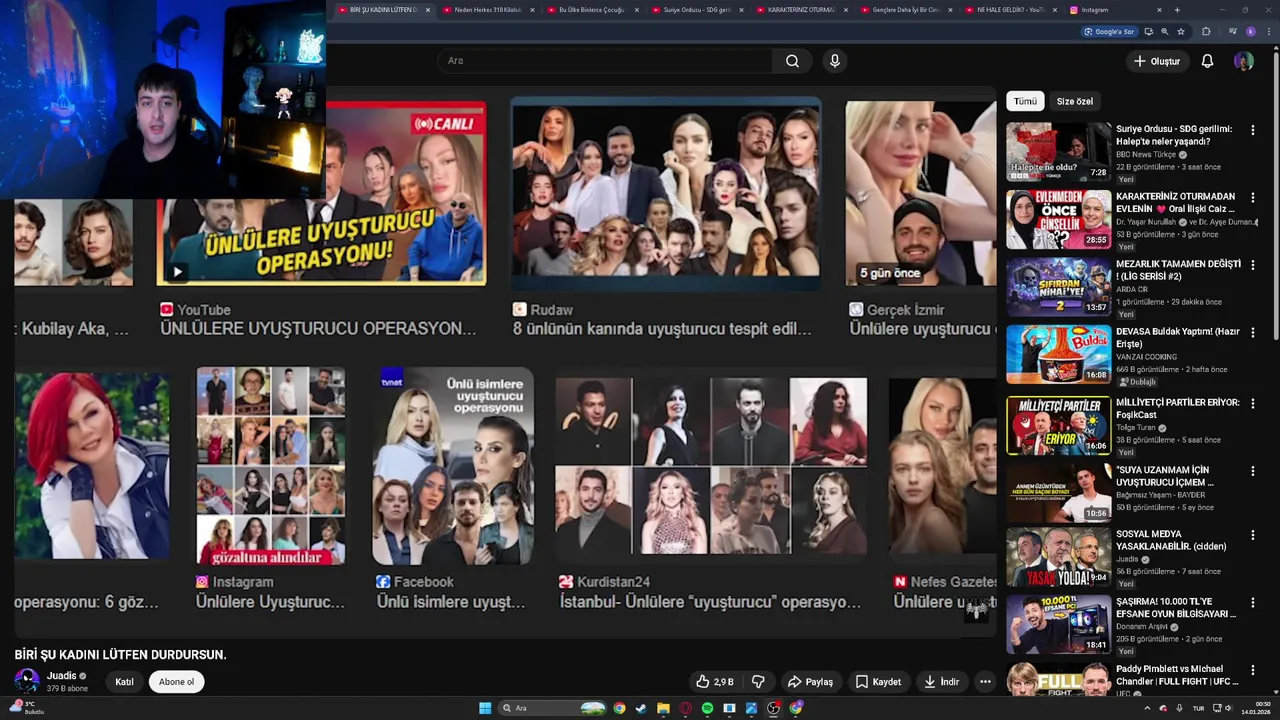Screen dimensions: 1280x720
Task: Activate voice search microphone icon
Action: pyautogui.click(x=835, y=61)
